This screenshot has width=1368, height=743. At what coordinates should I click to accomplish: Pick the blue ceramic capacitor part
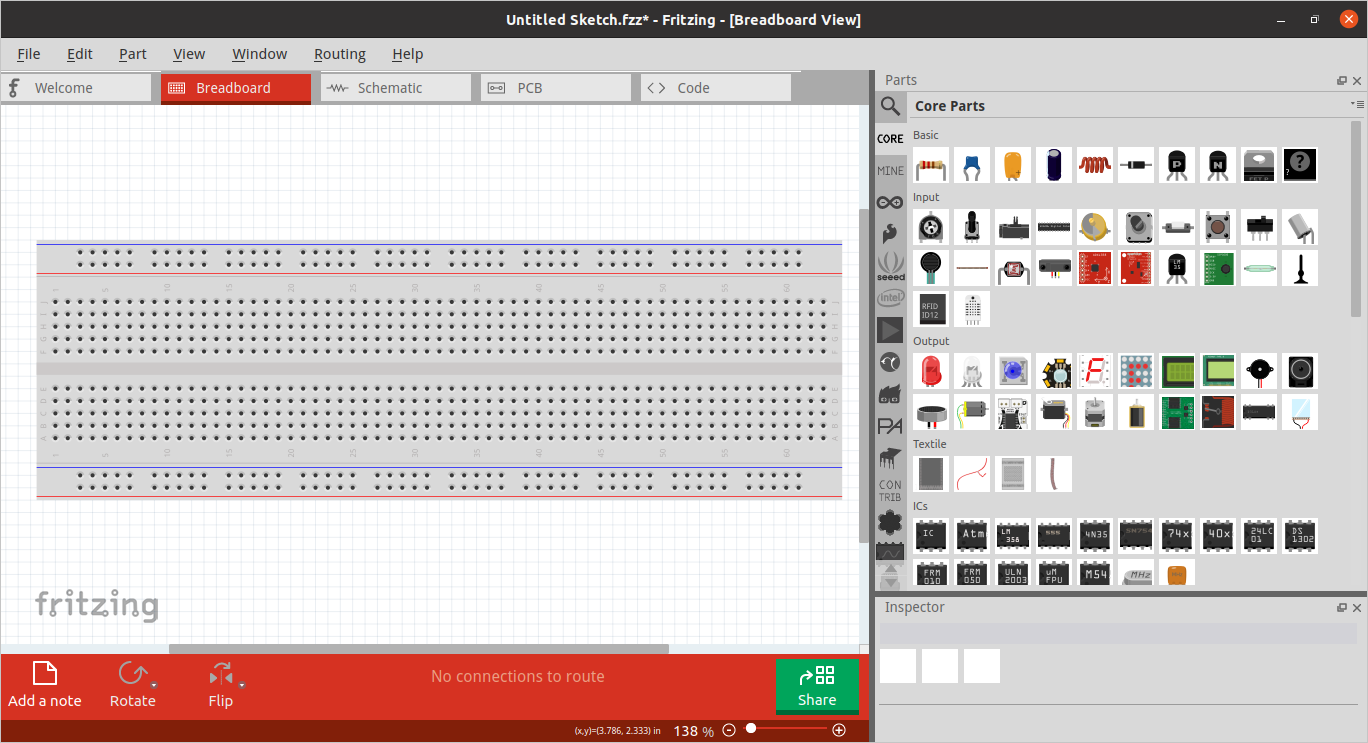[x=972, y=165]
